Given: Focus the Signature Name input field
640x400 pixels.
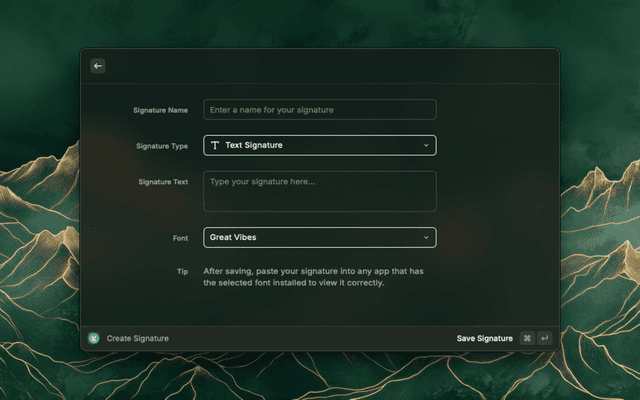Looking at the screenshot, I should (x=320, y=110).
